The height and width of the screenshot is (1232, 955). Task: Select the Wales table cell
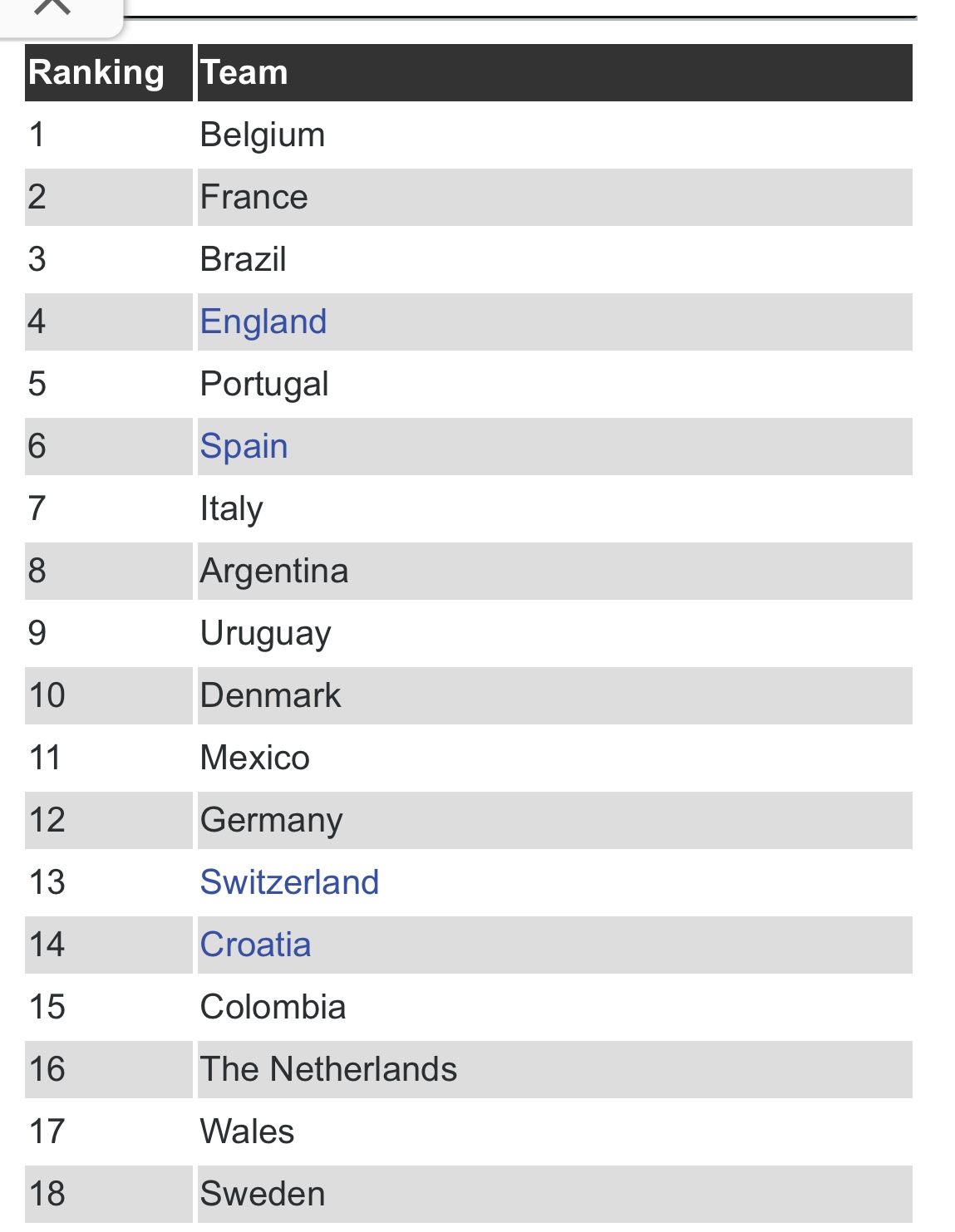click(555, 1132)
